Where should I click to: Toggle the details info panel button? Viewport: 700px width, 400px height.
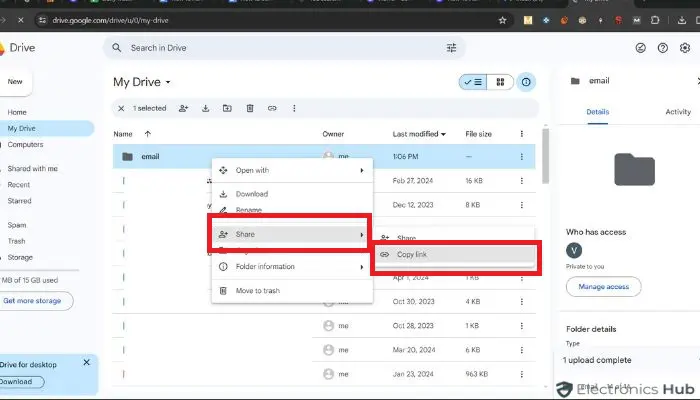(x=526, y=82)
